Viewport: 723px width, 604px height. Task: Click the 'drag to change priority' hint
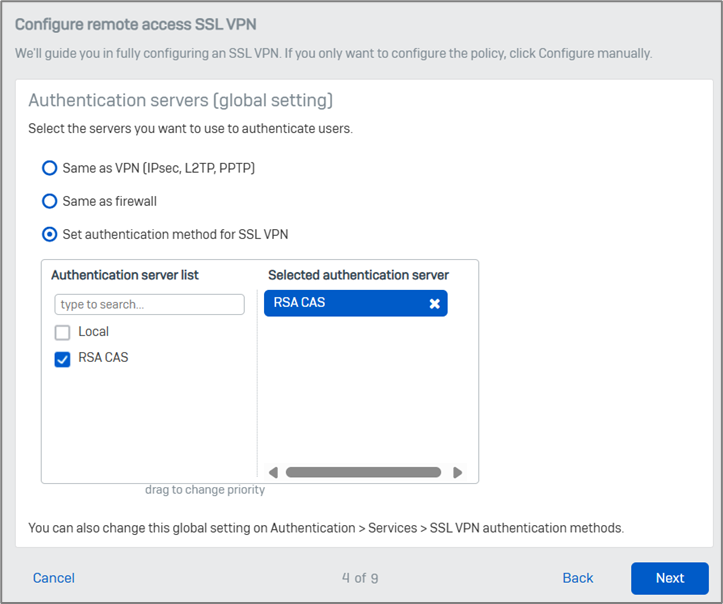[x=204, y=490]
